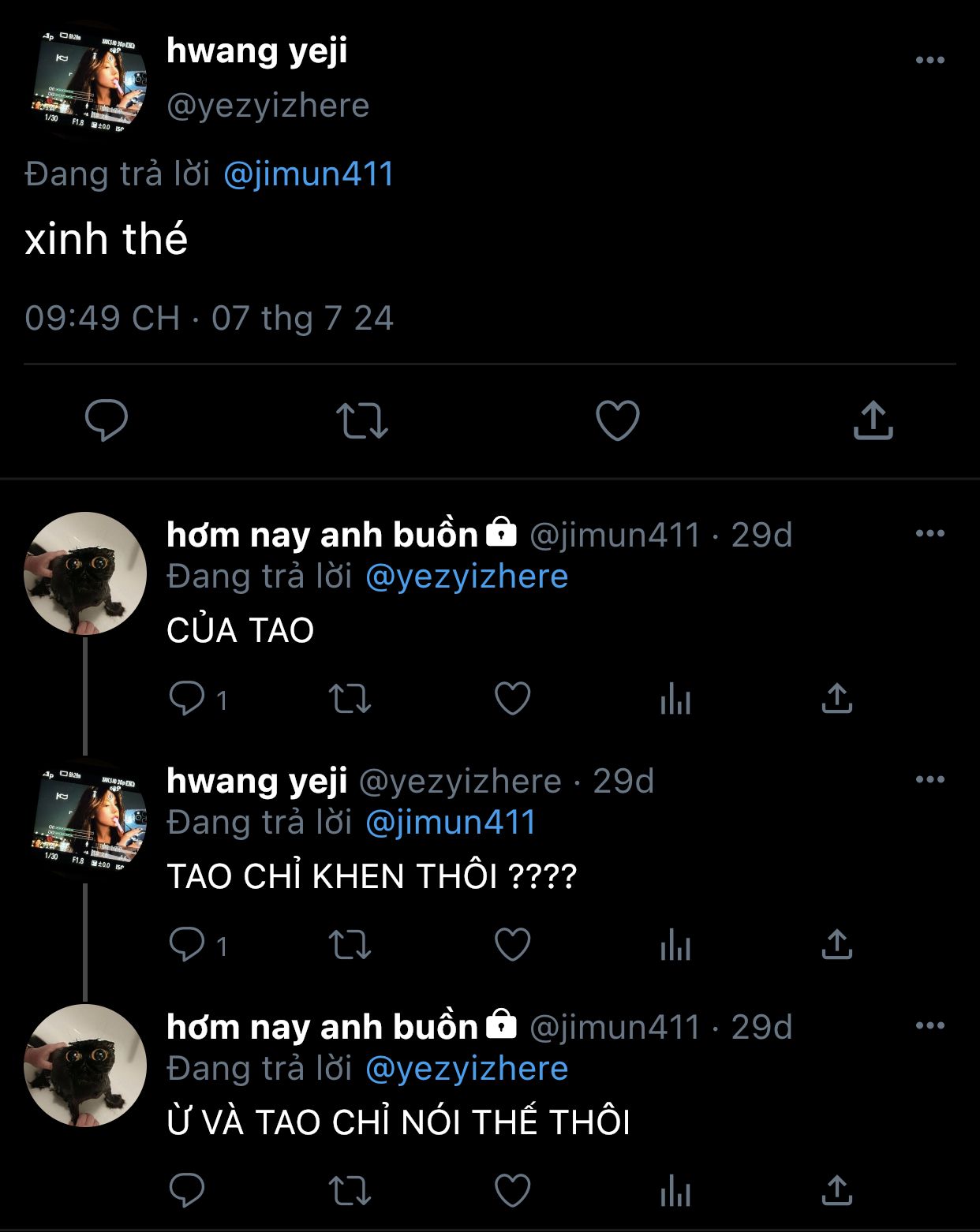Screen dimensions: 980x1232
Task: Open hwang yeji's profile picture on main tweet
Action: [x=85, y=81]
